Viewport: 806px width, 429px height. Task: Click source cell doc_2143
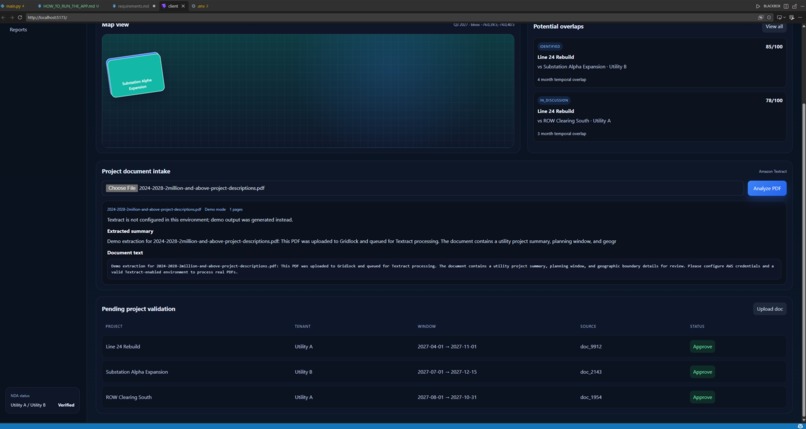591,372
